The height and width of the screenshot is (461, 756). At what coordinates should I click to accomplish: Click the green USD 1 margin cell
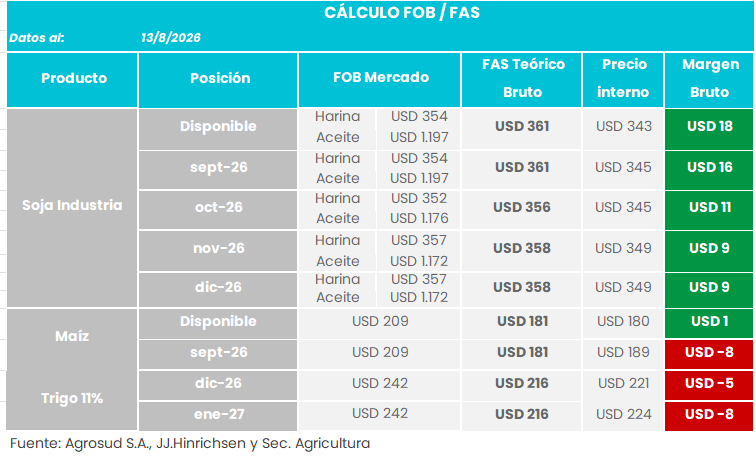click(x=709, y=323)
